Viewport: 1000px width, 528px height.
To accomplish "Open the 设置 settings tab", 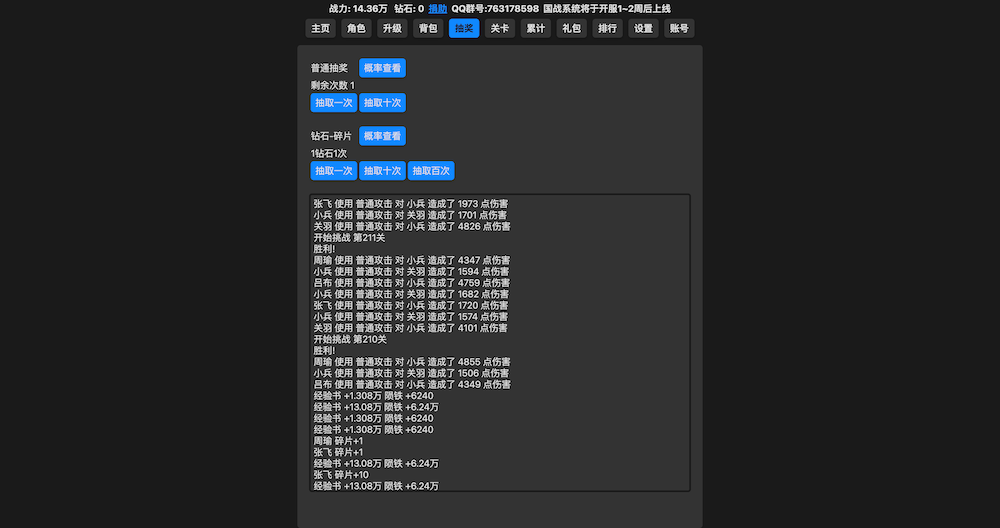I will tap(643, 28).
